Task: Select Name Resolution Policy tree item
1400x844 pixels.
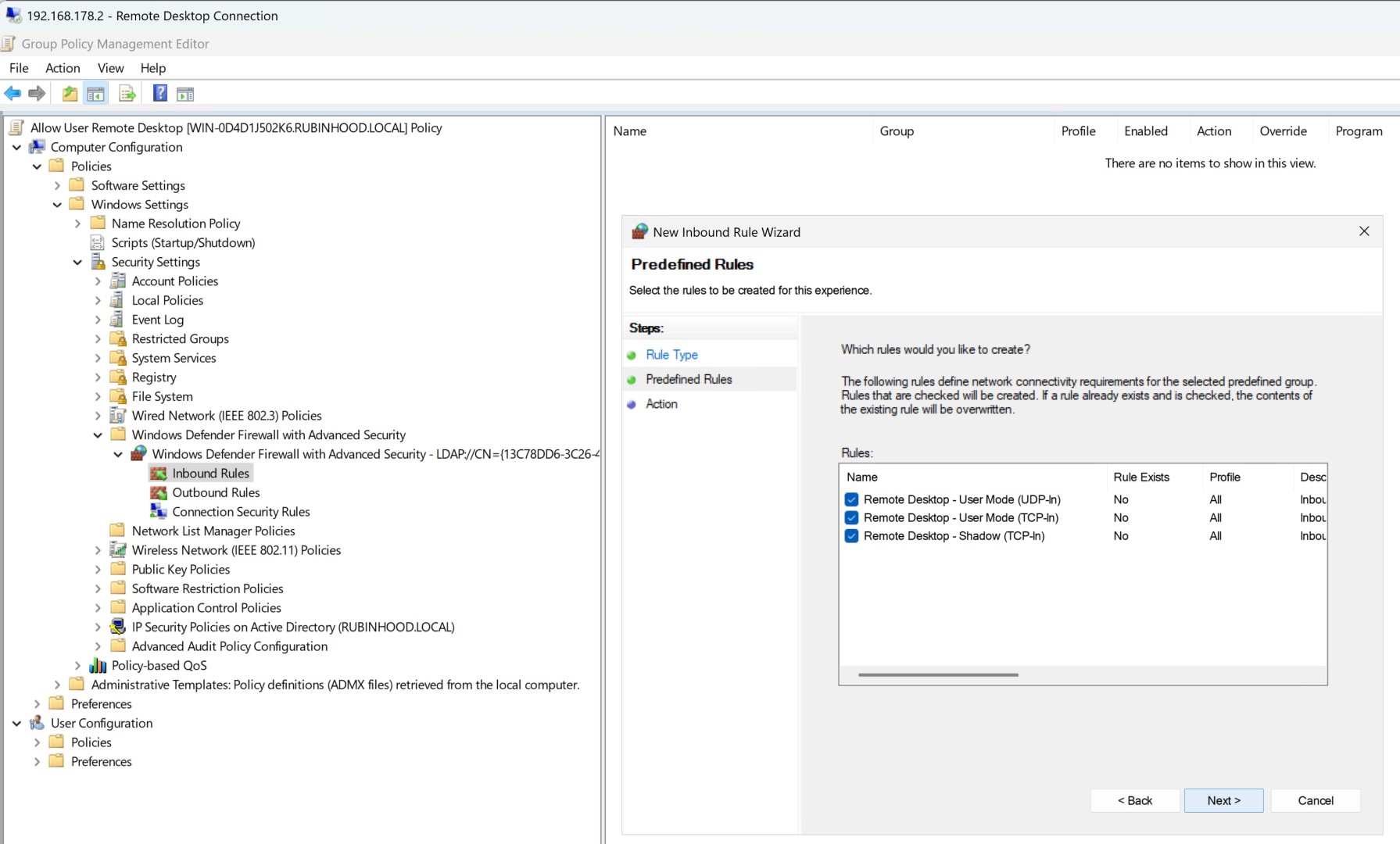Action: point(176,224)
